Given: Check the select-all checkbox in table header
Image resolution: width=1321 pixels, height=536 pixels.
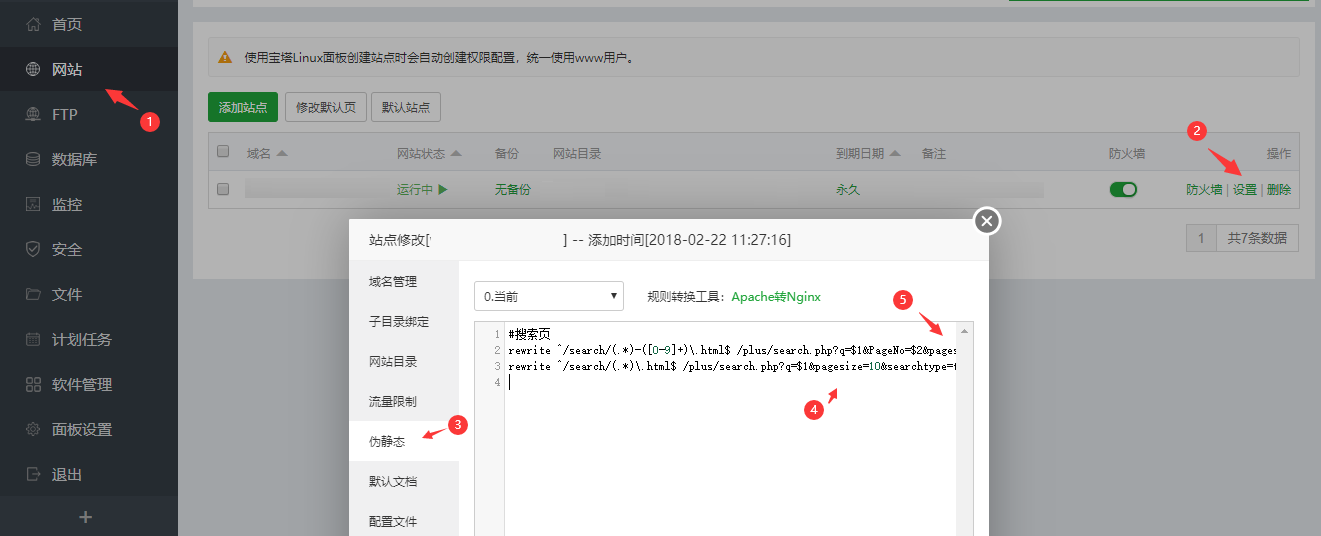Looking at the screenshot, I should (223, 152).
